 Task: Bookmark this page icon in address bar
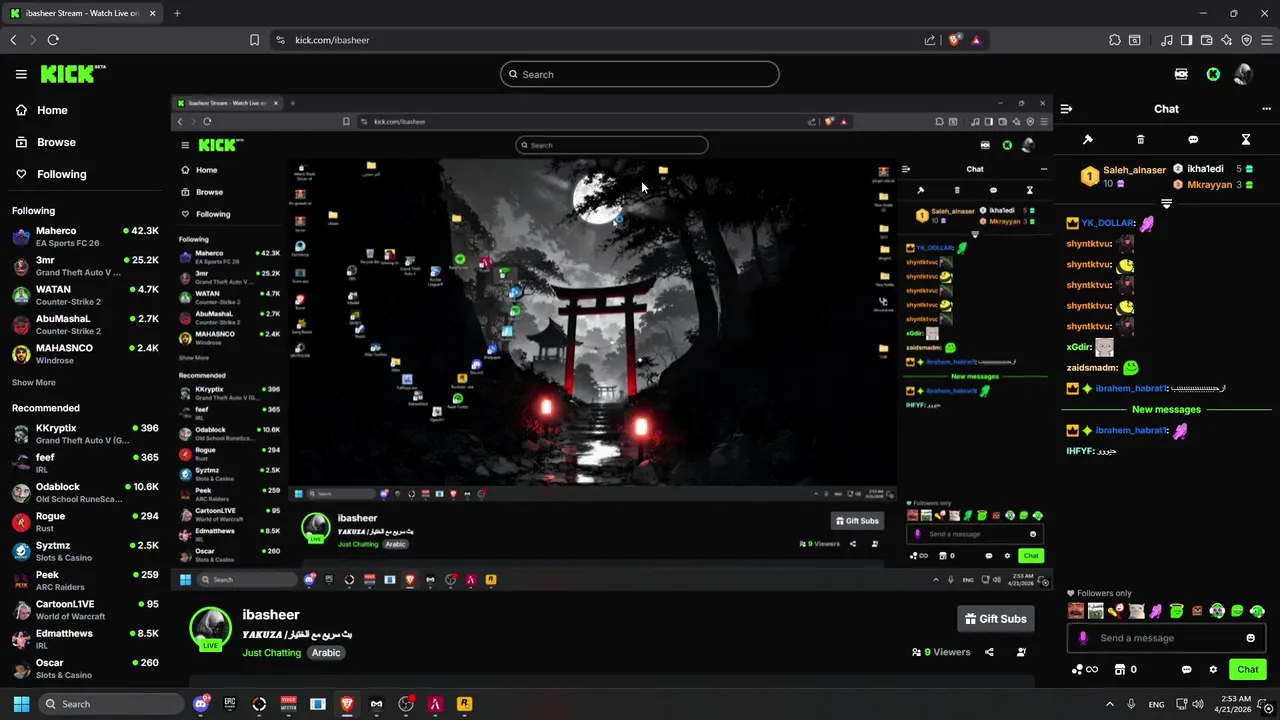pos(254,40)
